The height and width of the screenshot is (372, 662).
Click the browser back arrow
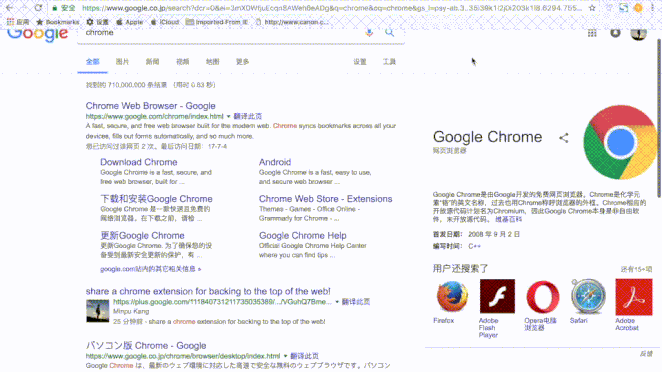9,8
